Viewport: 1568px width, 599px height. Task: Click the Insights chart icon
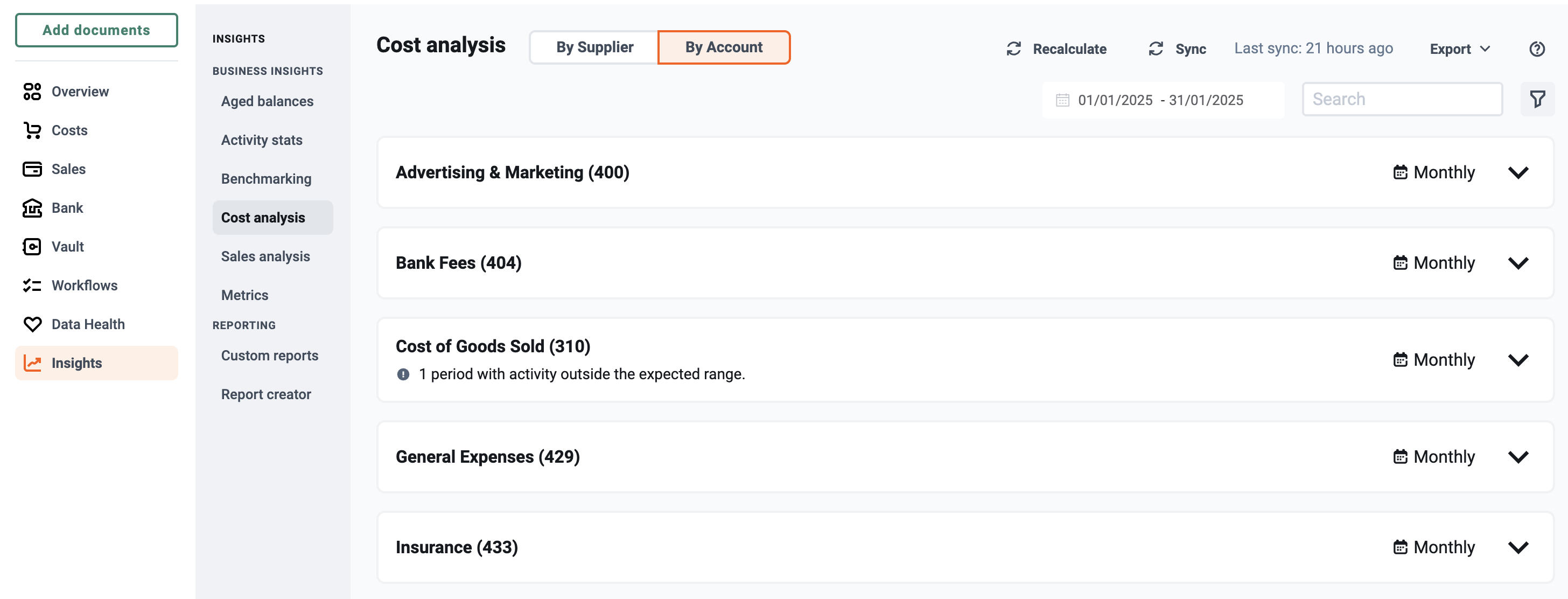32,364
